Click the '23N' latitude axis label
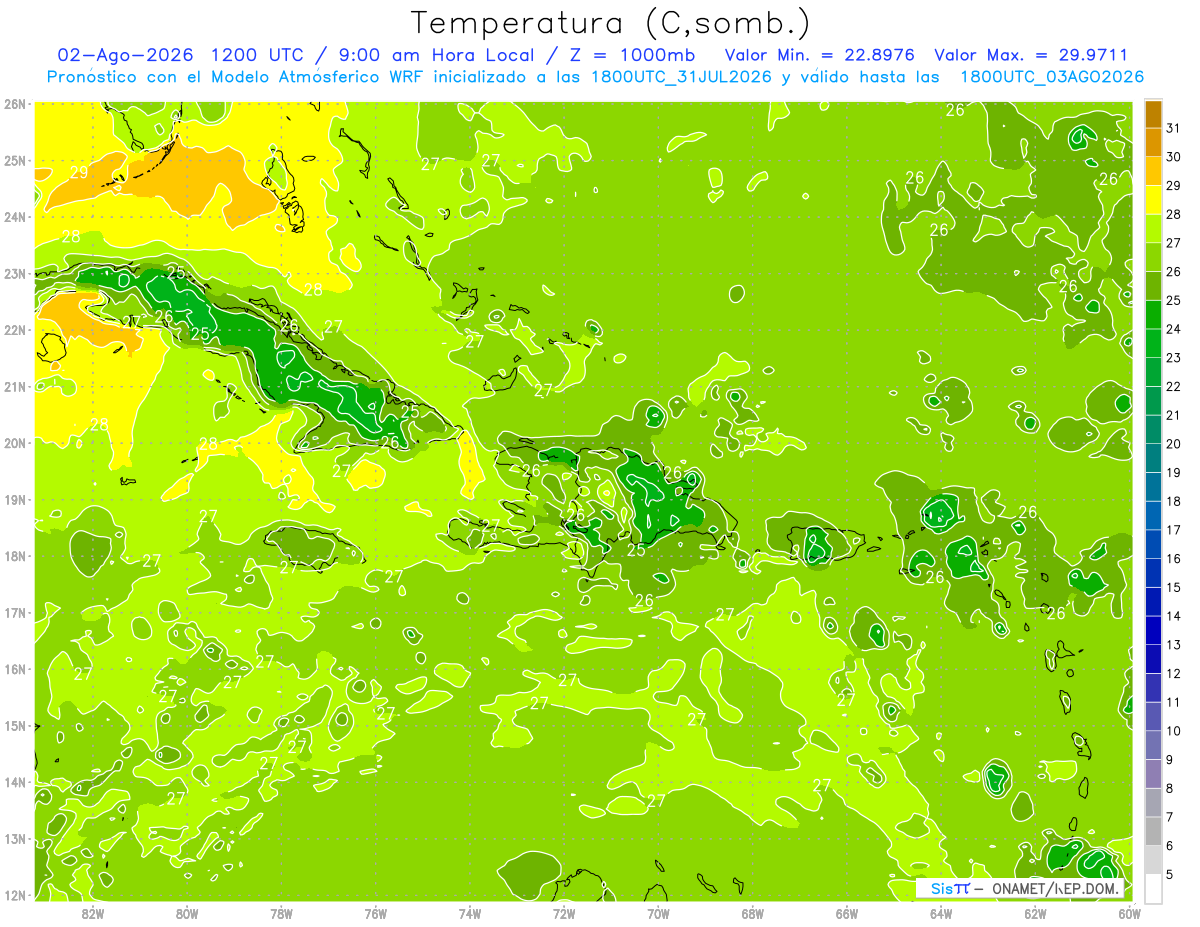Screen dimensions: 1200x927 (15, 274)
